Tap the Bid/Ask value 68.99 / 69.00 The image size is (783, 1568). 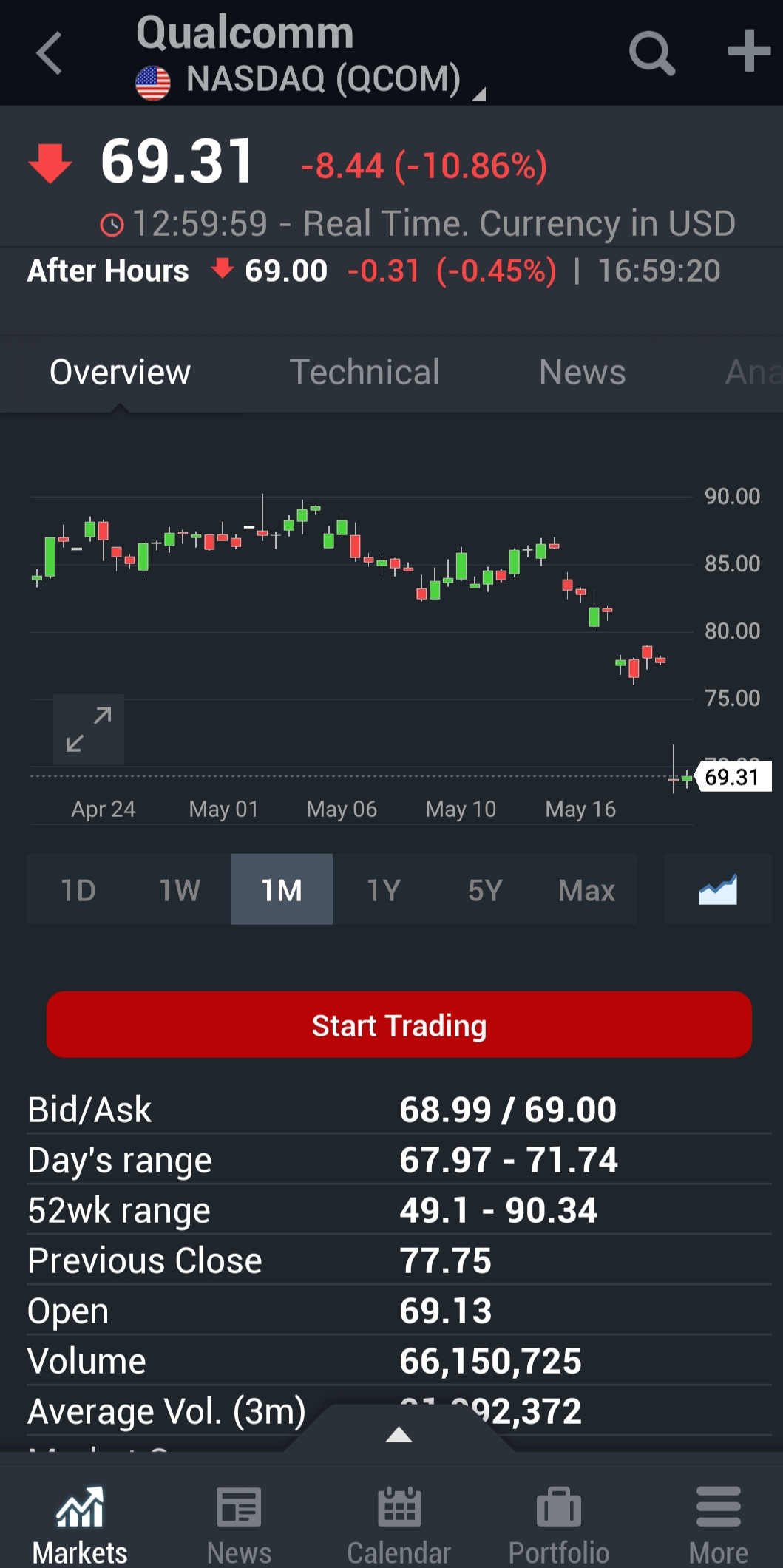[508, 1110]
